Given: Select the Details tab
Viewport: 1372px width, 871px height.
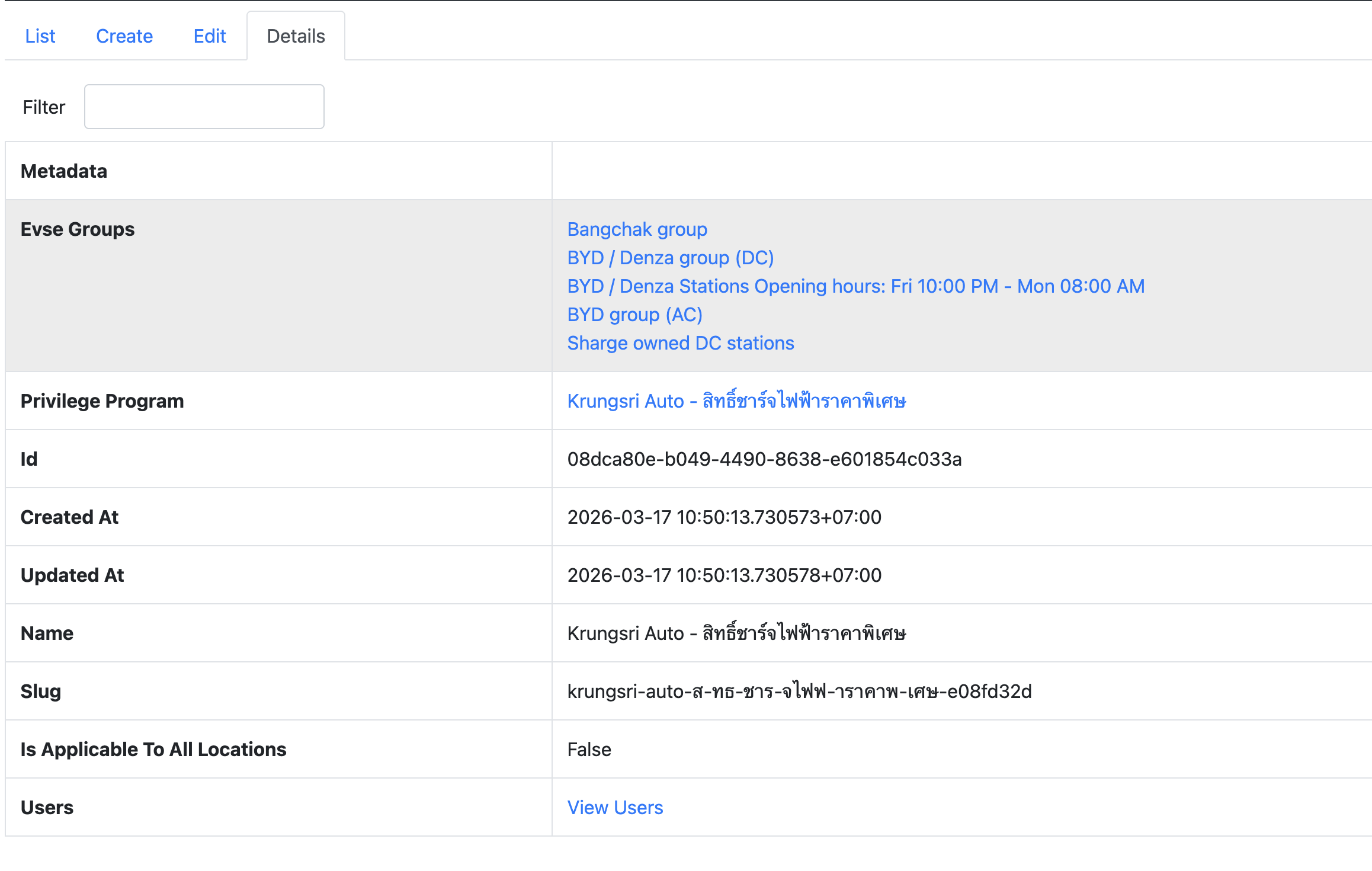Looking at the screenshot, I should click(x=296, y=36).
